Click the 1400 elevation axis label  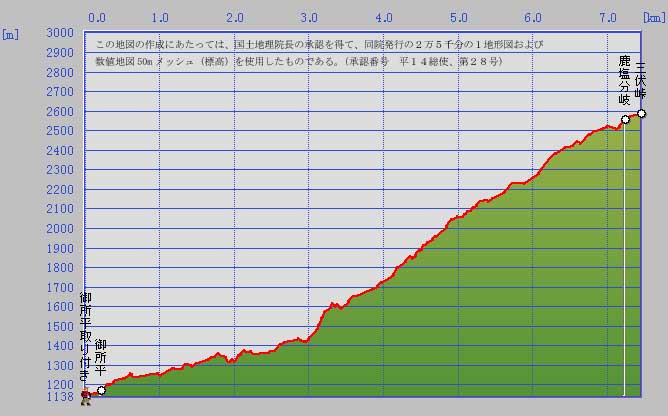[x=60, y=346]
